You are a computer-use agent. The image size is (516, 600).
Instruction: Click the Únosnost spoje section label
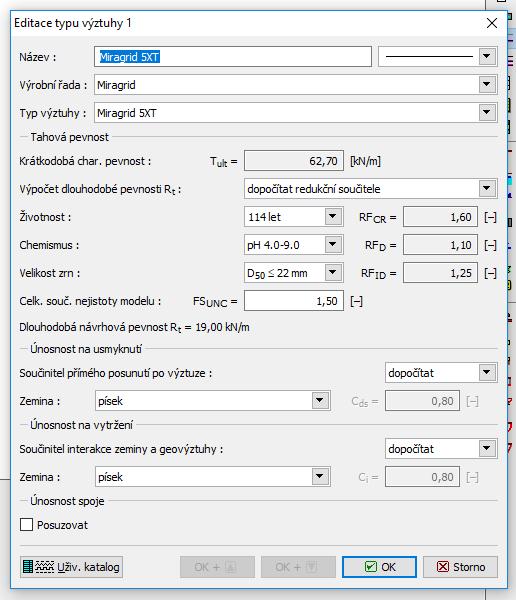tap(67, 501)
